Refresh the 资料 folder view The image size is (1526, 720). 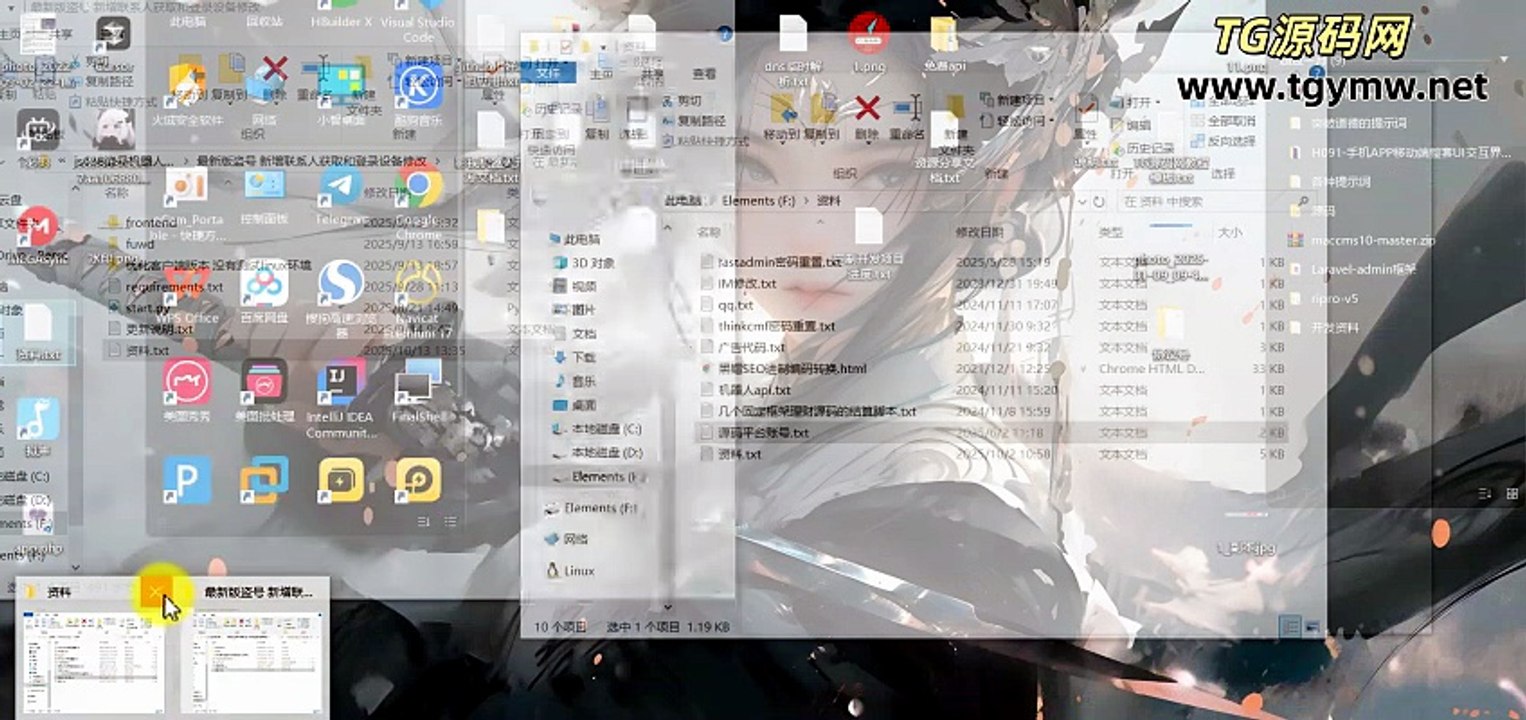[1098, 201]
